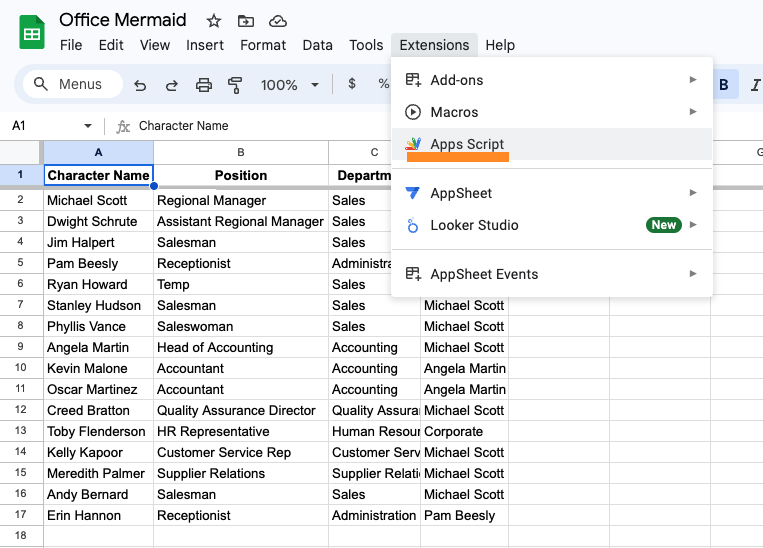Viewport: 763px width, 548px height.
Task: Format as currency with the dollar sign
Action: 352,85
